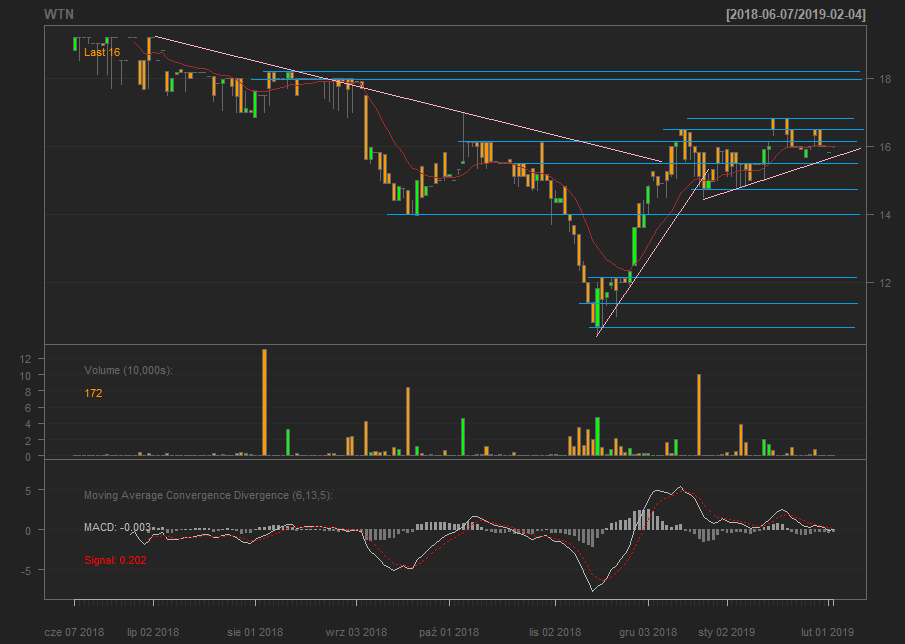Image resolution: width=905 pixels, height=644 pixels.
Task: Click the price axis label 16
Action: pos(885,147)
